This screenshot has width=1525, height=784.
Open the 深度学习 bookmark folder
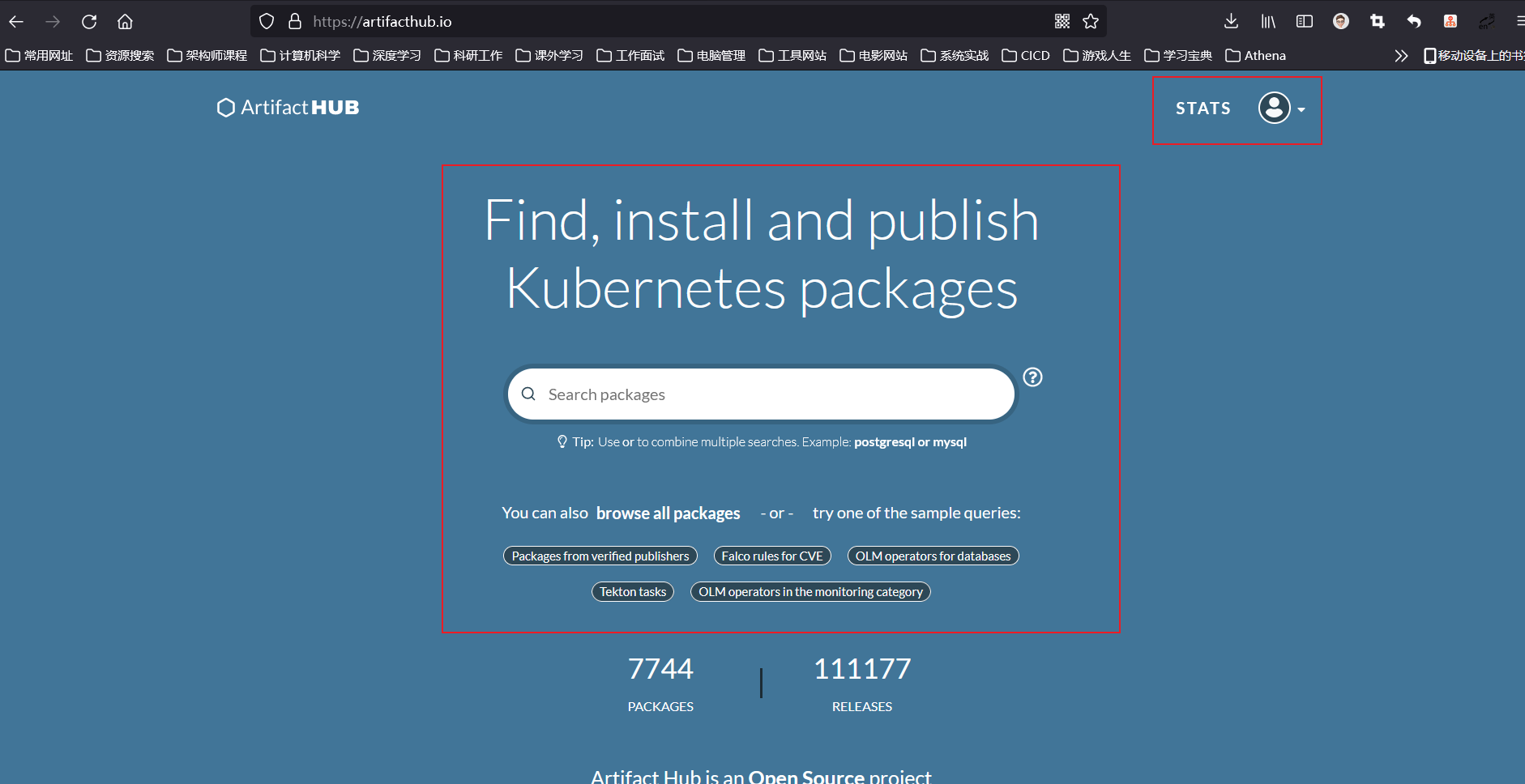[387, 56]
